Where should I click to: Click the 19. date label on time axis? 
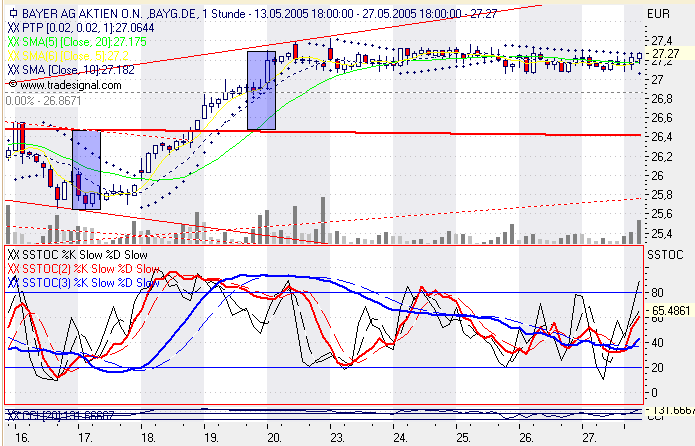pyautogui.click(x=211, y=438)
